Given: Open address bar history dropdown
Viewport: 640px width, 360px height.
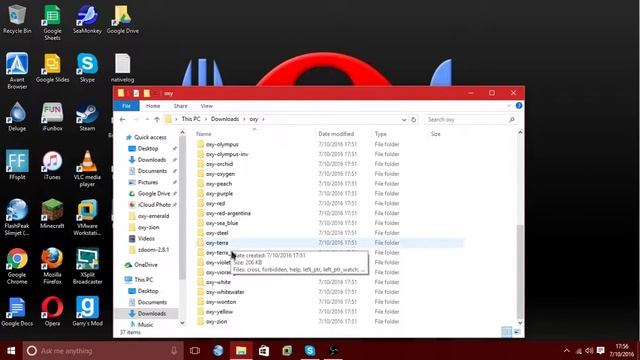Looking at the screenshot, I should (404, 120).
